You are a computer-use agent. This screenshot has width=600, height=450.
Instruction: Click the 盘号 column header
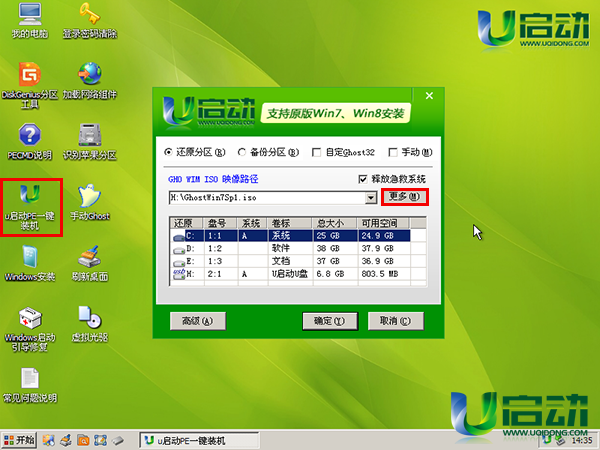click(221, 223)
